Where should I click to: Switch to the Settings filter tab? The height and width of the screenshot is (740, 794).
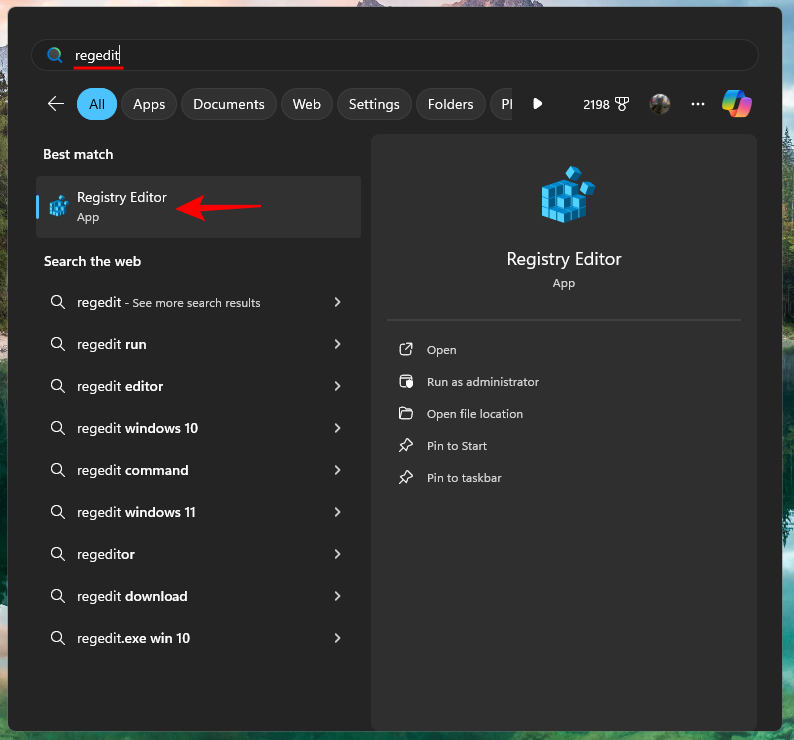[374, 104]
